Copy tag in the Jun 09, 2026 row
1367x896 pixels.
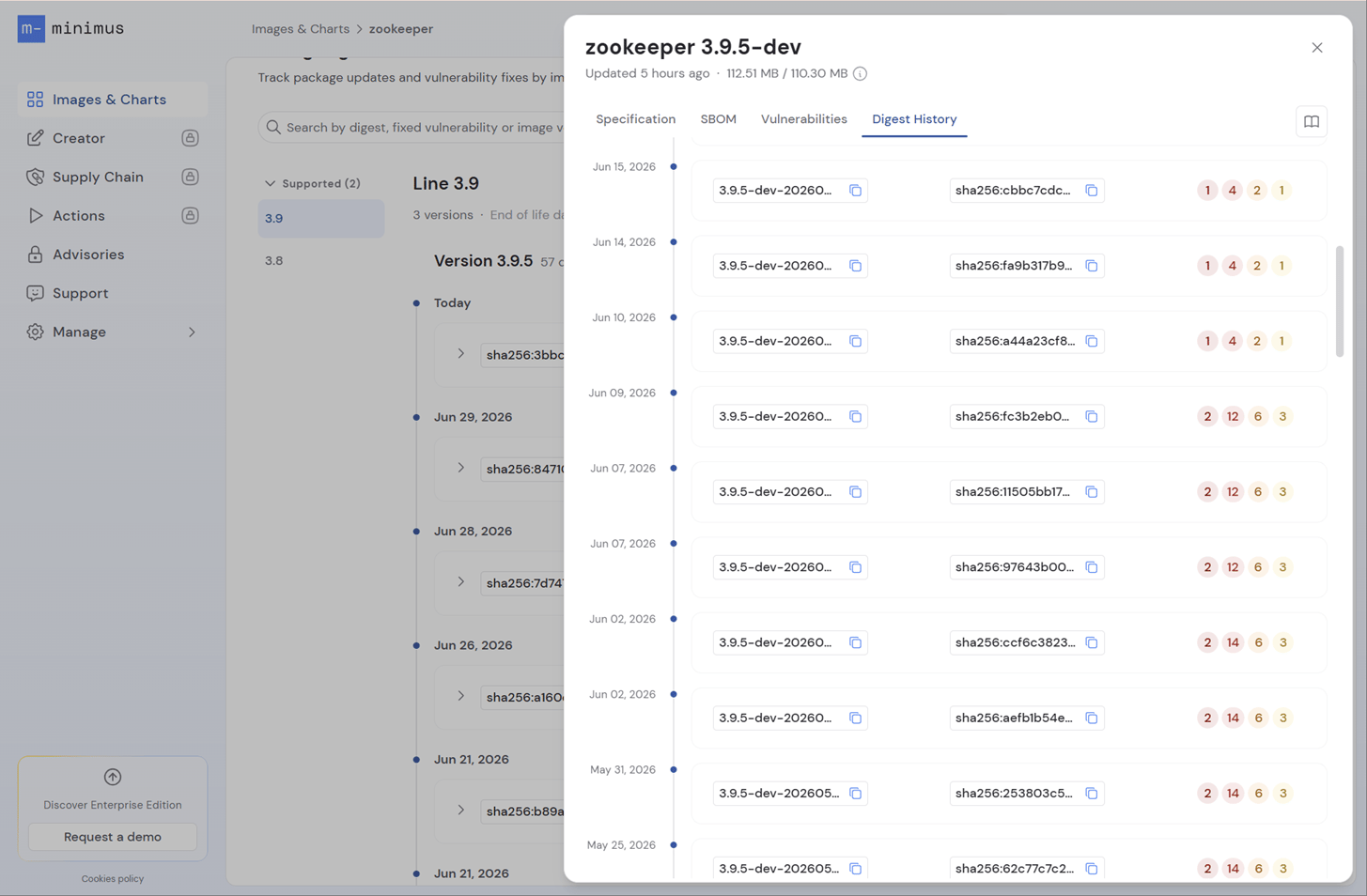pos(855,416)
